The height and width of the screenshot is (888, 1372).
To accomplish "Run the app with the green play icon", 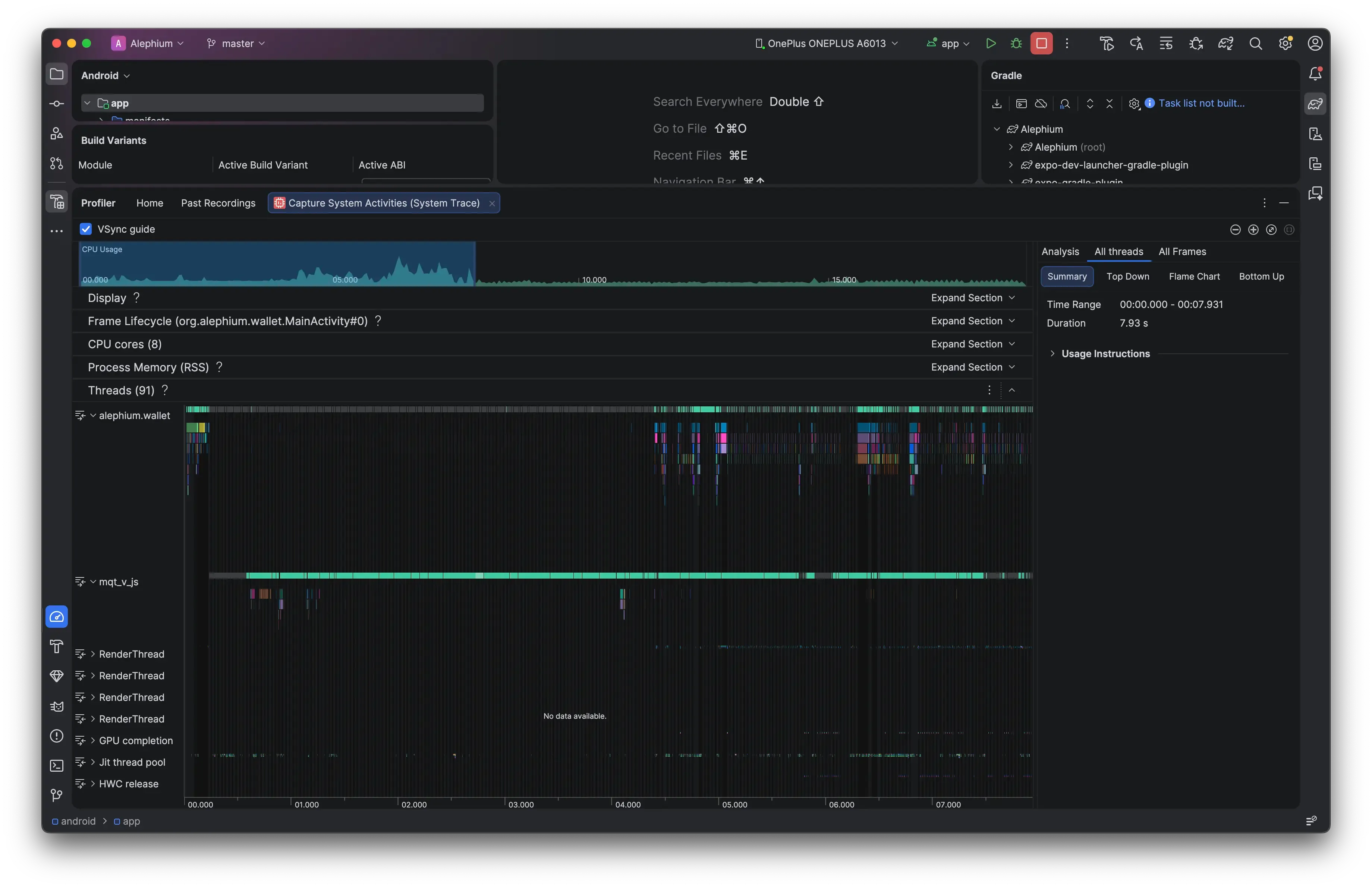I will tap(991, 43).
